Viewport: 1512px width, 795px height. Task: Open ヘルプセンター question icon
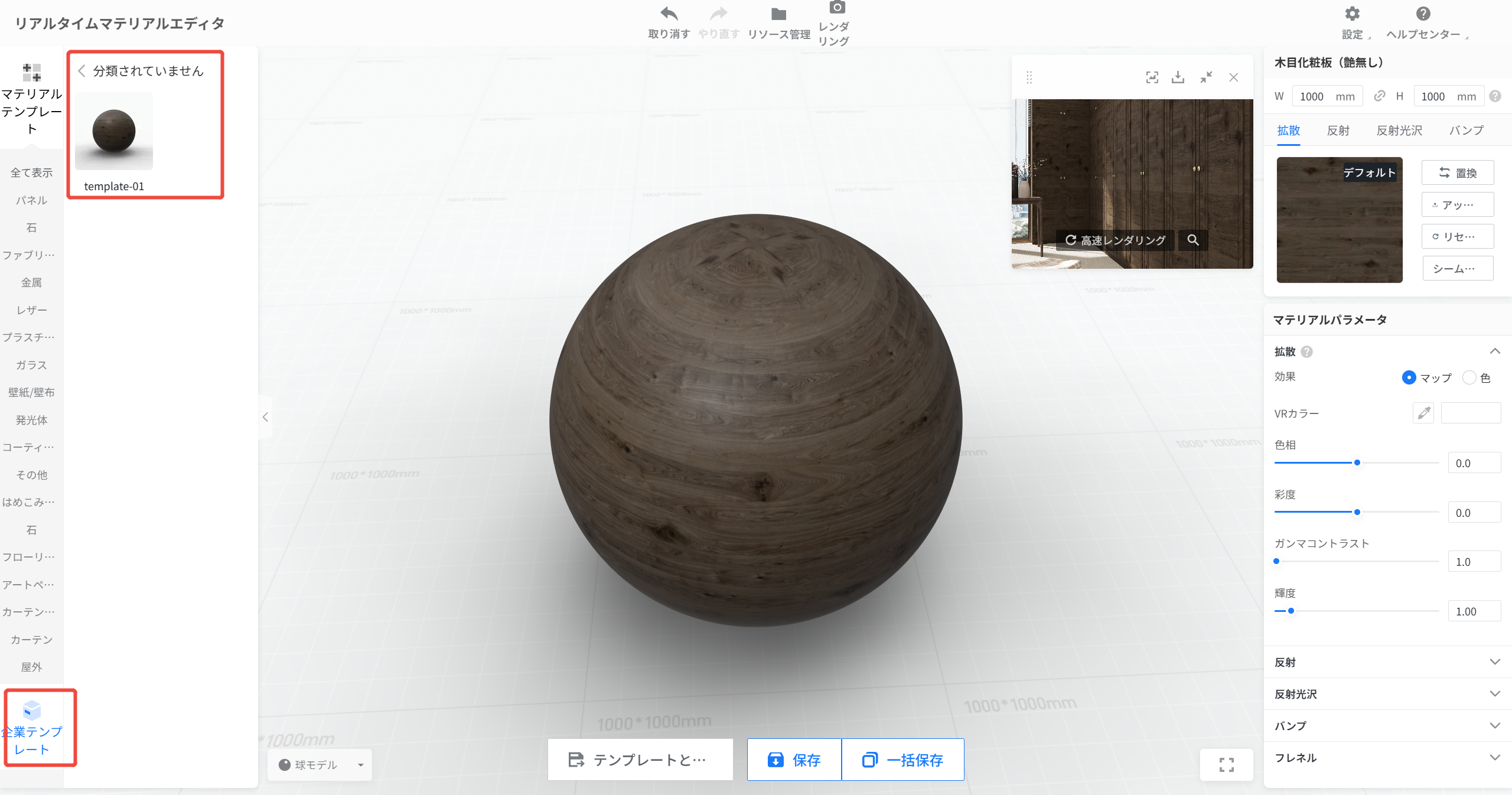pyautogui.click(x=1423, y=14)
